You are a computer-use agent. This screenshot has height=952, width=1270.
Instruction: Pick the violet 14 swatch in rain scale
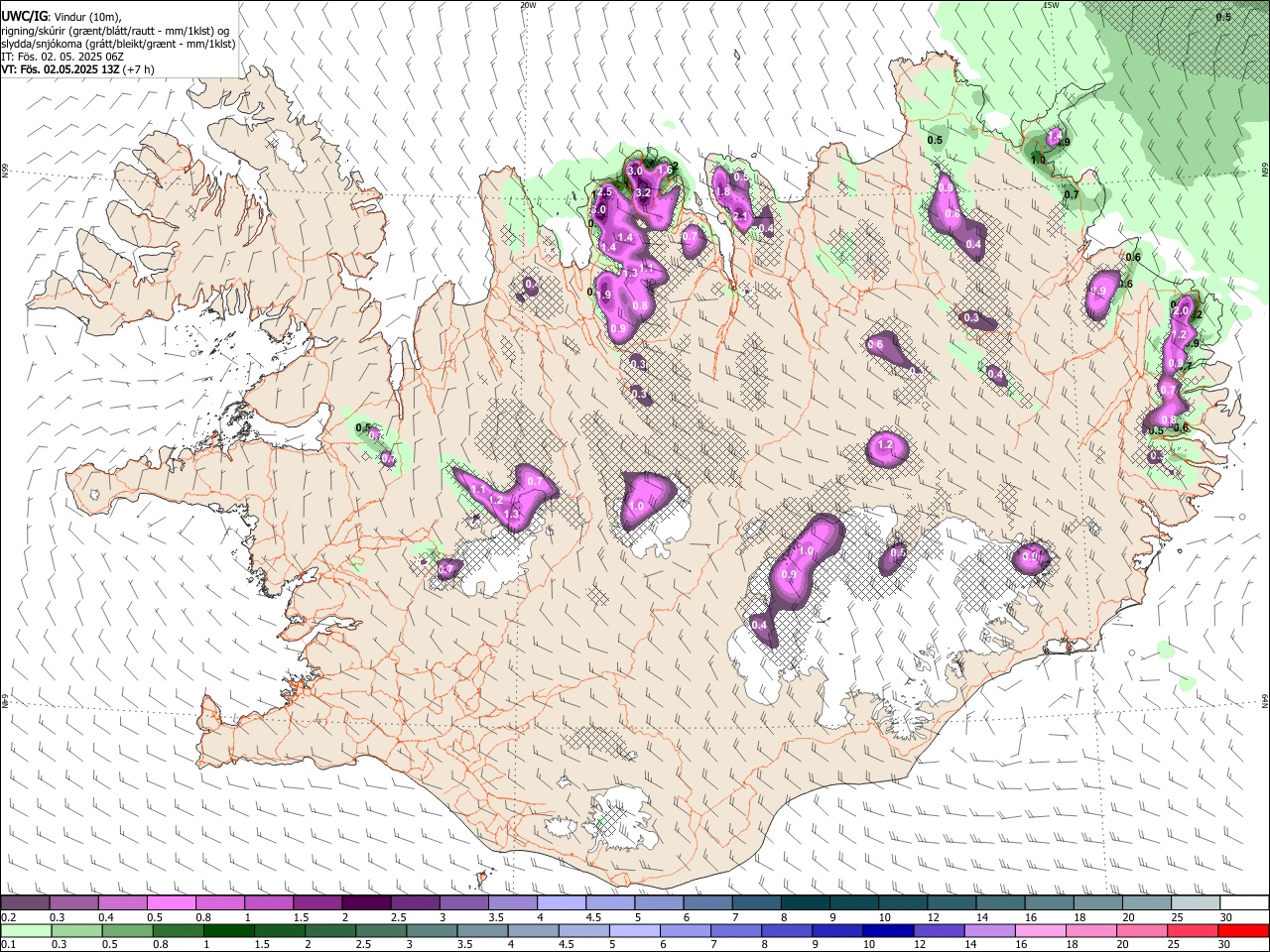(989, 930)
